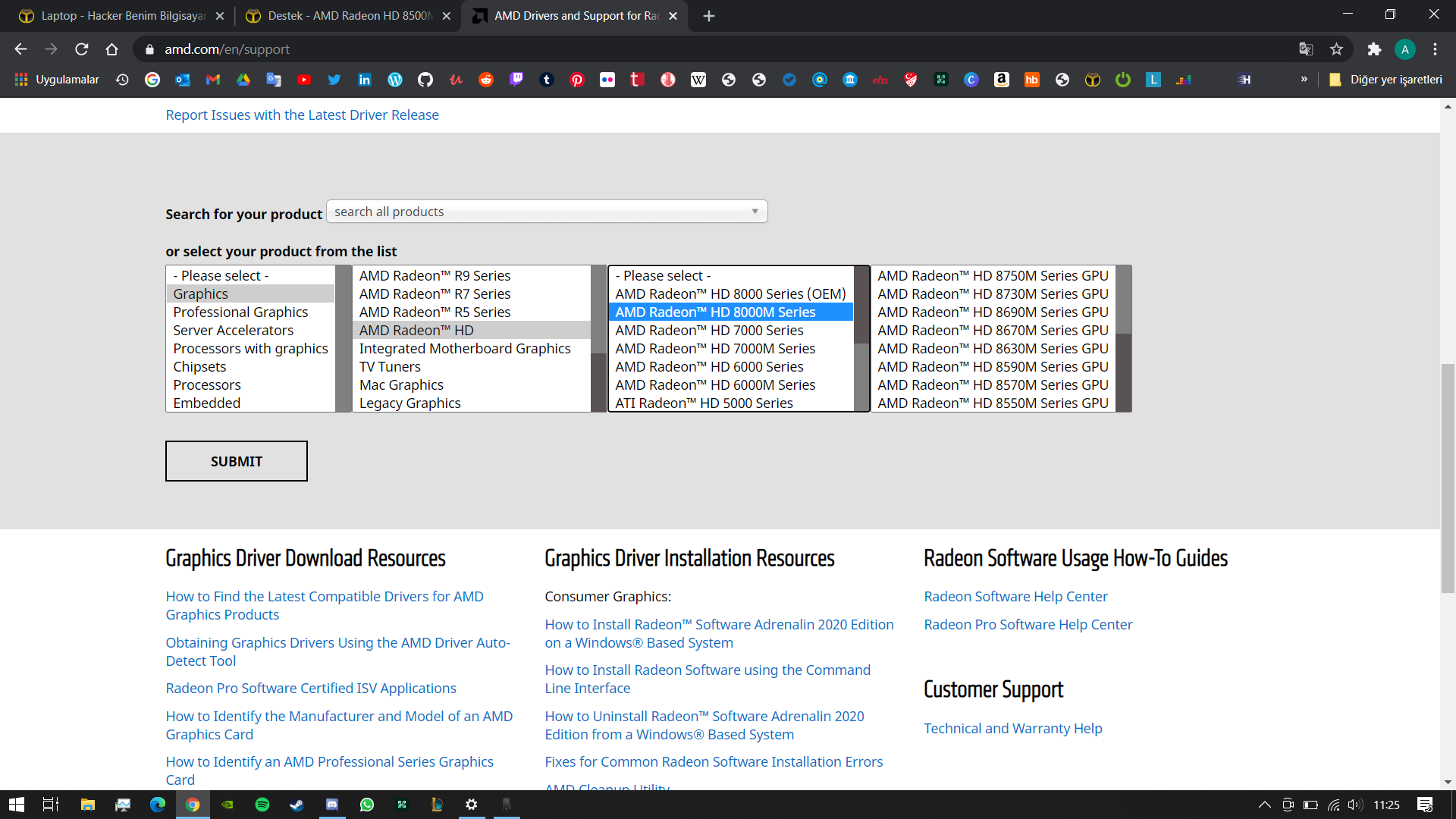Open Discord from the taskbar

332,805
